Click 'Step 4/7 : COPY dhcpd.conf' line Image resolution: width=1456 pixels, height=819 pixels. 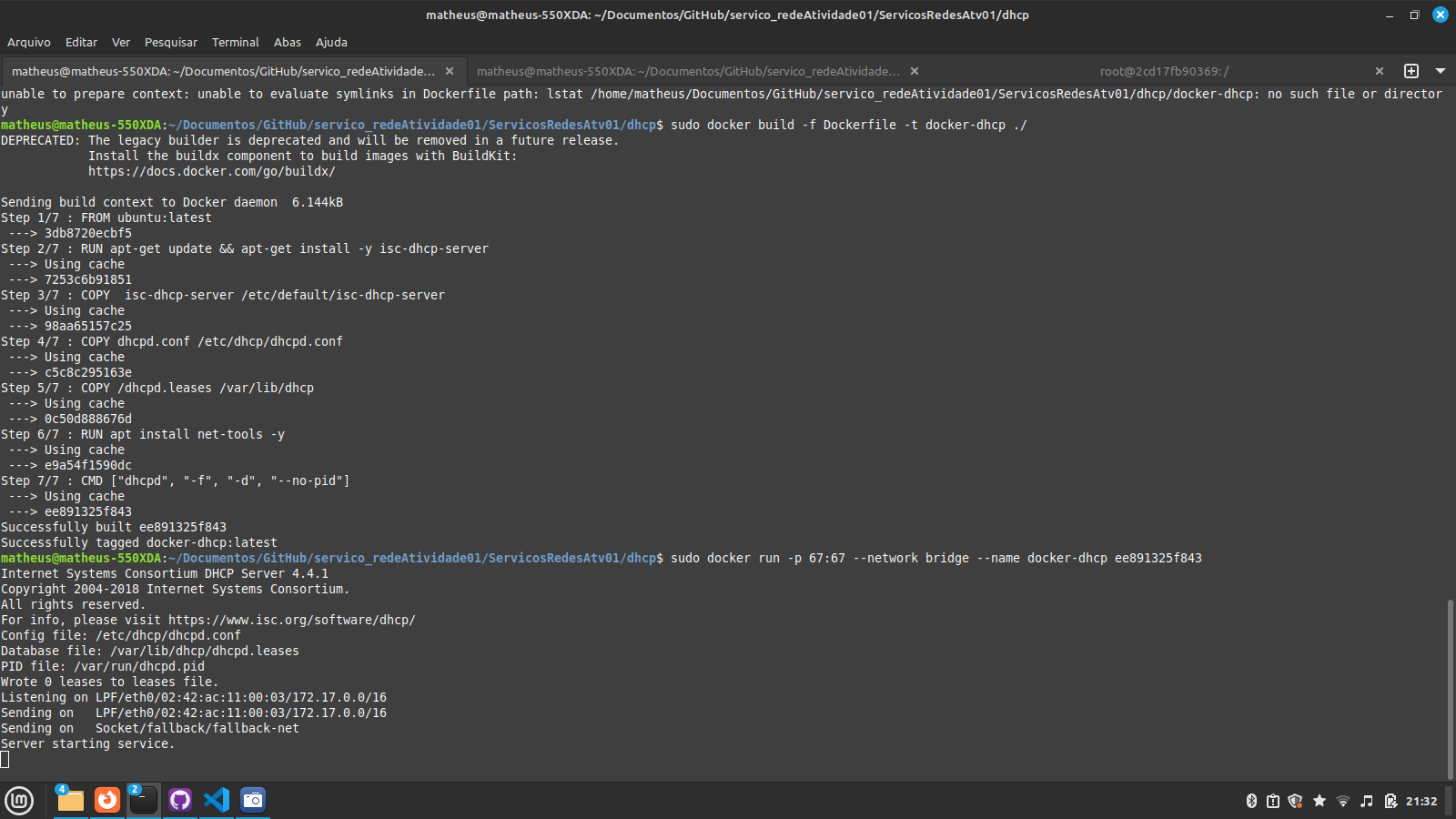point(172,341)
